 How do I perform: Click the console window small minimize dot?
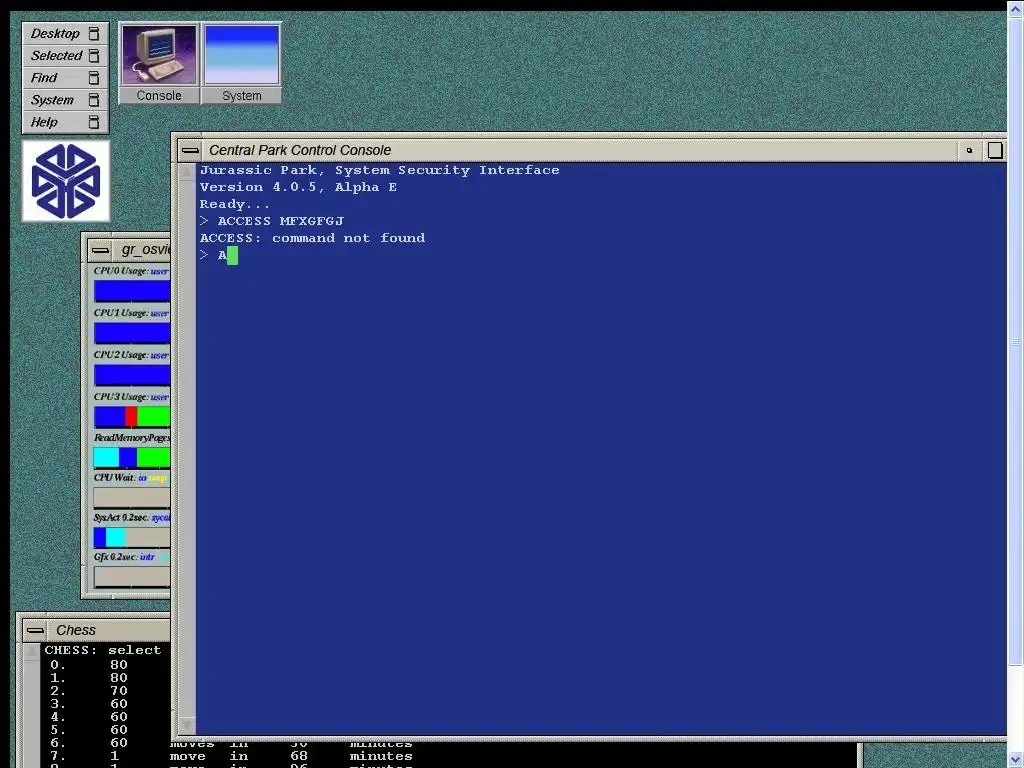pos(969,150)
